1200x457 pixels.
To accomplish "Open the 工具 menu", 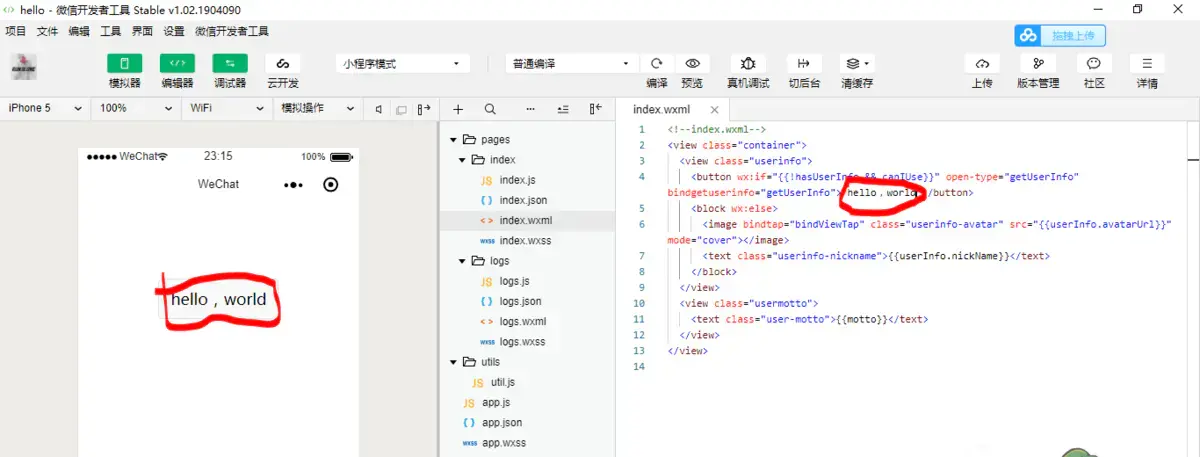I will (111, 31).
